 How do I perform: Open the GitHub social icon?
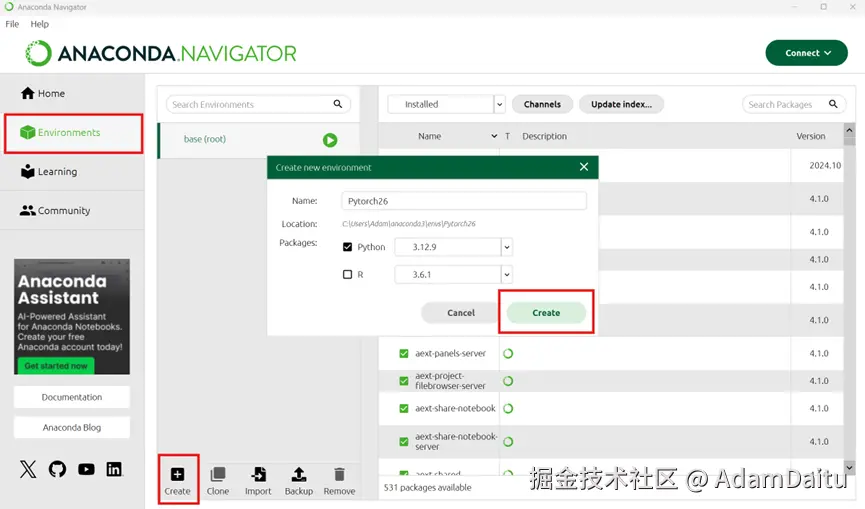pos(57,469)
